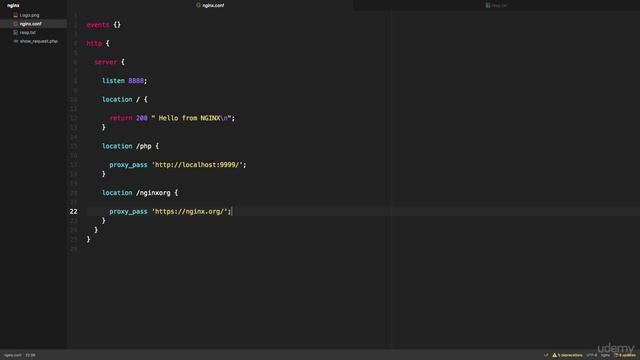The height and width of the screenshot is (360, 640).
Task: Open the updates notification in status bar
Action: click(x=624, y=355)
